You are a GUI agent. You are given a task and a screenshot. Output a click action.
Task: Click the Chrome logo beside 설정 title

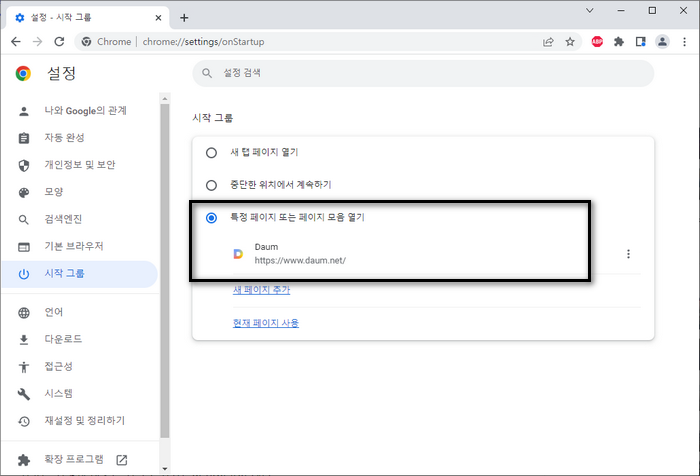23,73
